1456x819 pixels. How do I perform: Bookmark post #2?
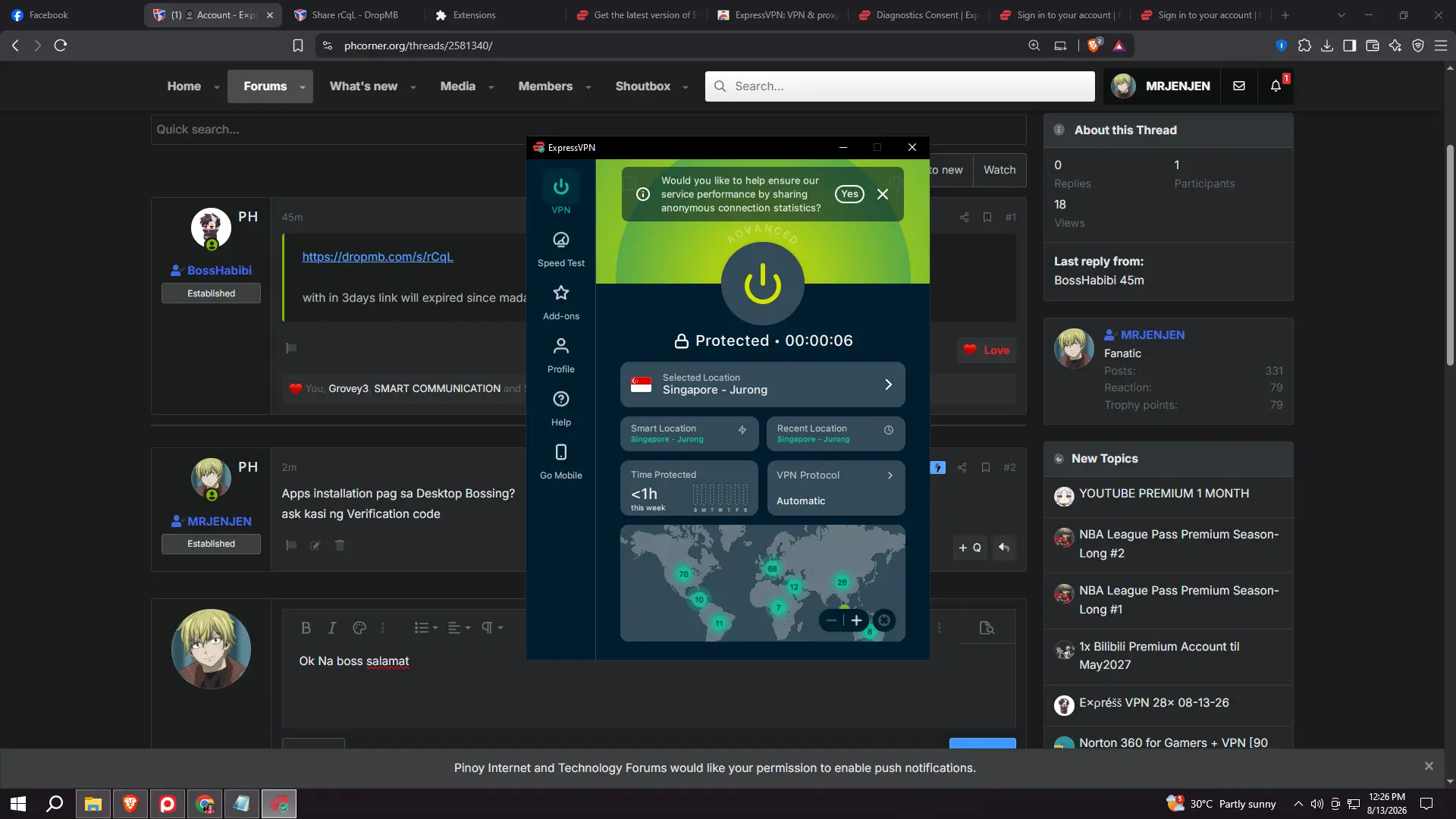tap(986, 468)
